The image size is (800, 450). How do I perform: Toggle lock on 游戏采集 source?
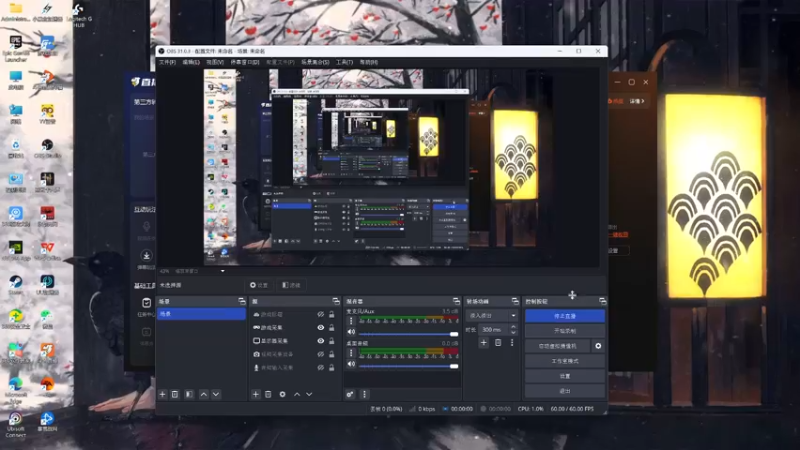click(x=332, y=328)
